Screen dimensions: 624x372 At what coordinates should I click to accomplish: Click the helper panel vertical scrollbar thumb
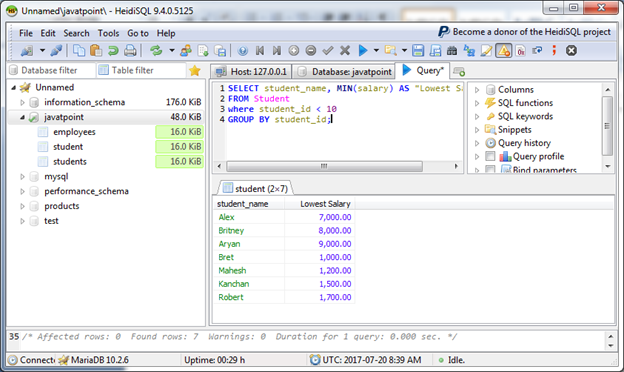[607, 125]
